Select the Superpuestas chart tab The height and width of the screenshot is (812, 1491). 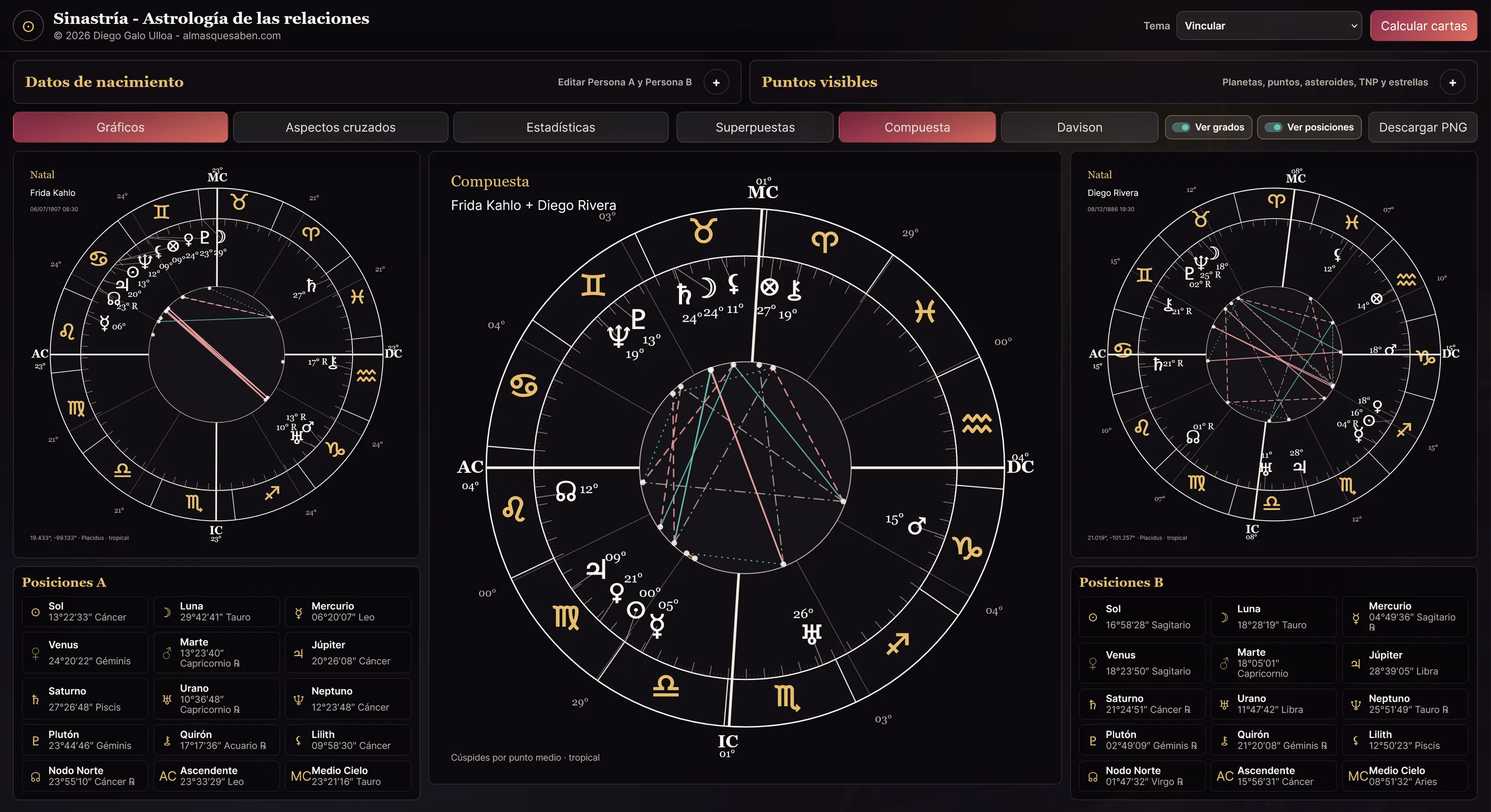[755, 127]
